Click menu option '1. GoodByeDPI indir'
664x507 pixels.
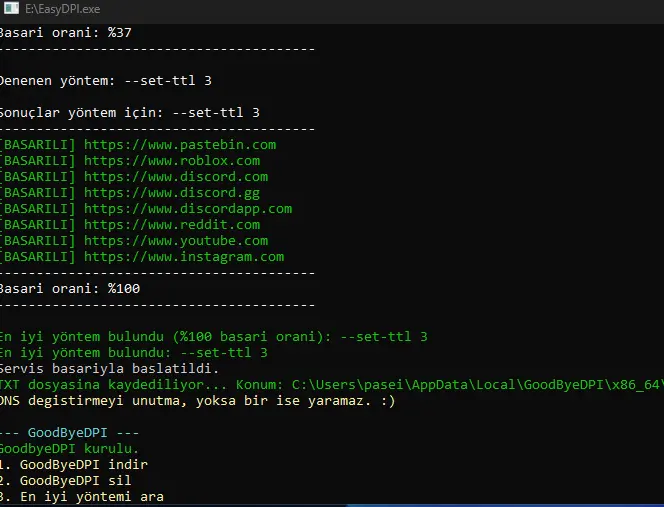[x=74, y=465]
